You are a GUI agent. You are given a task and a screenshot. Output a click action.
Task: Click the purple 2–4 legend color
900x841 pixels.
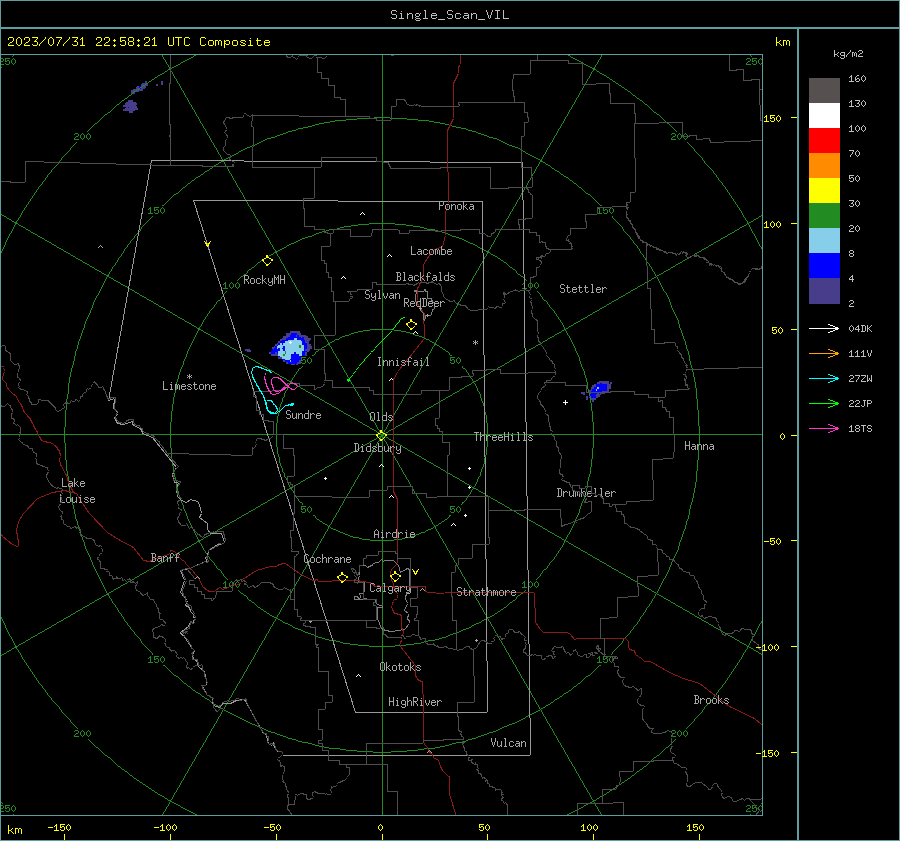(x=824, y=291)
